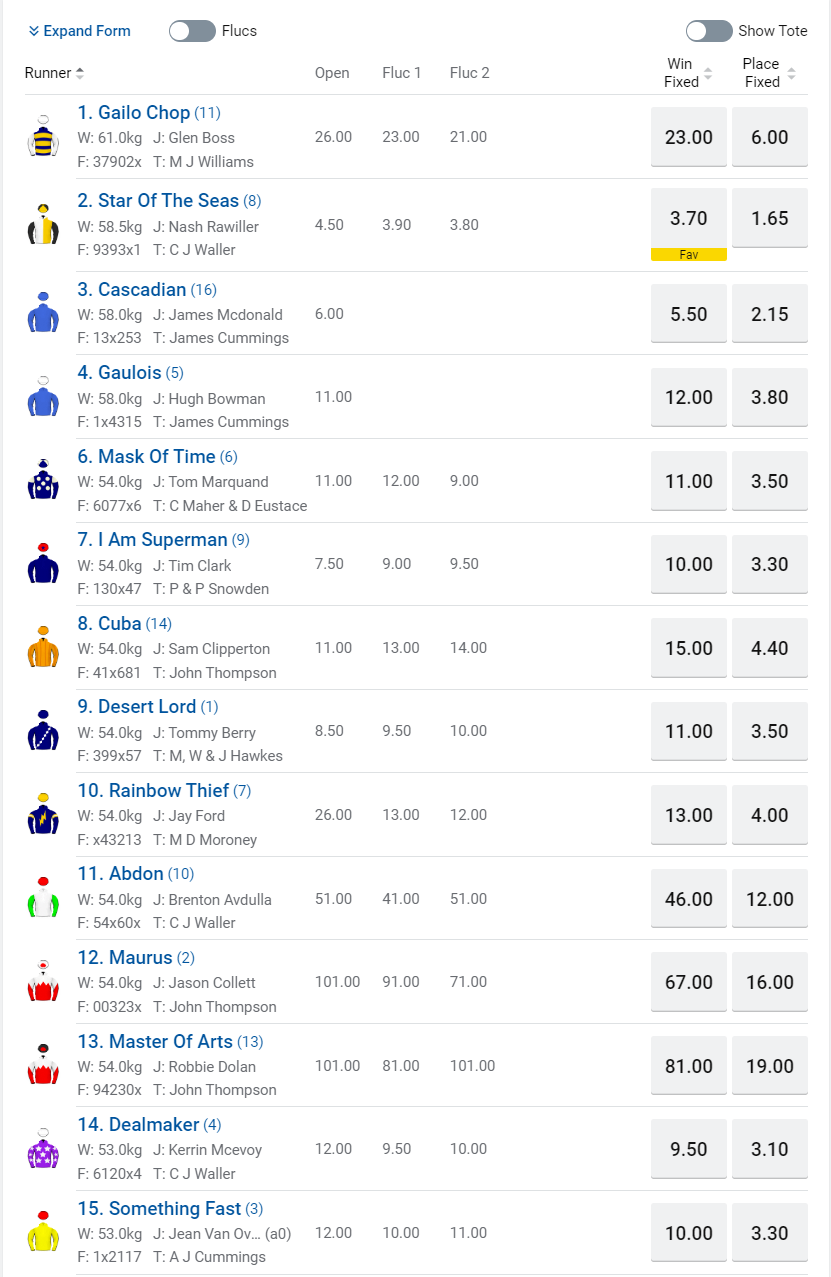Screen dimensions: 831x1277
Task: Sort by Win Fixed odds
Action: [708, 74]
